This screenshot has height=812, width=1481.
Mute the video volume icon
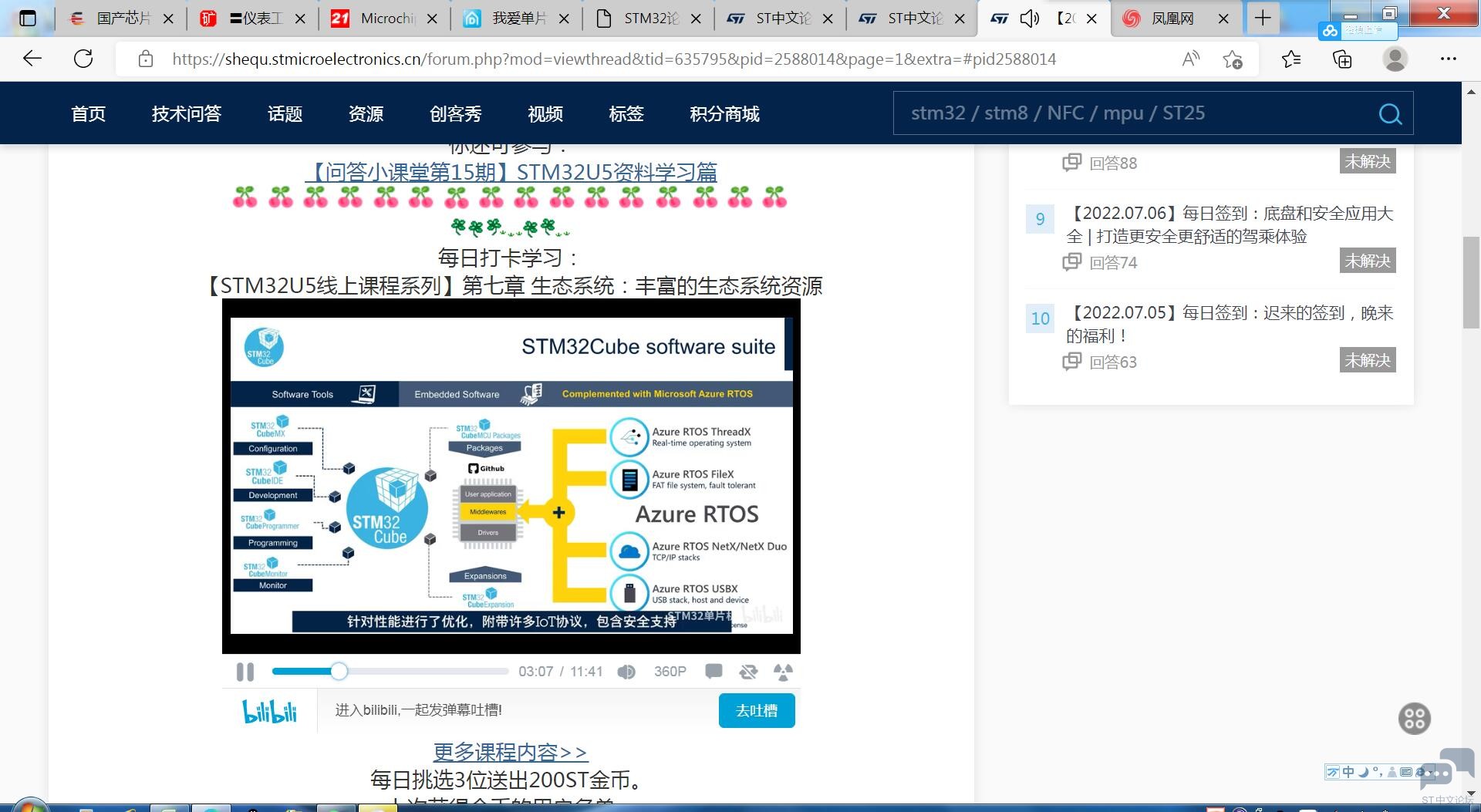(x=626, y=672)
